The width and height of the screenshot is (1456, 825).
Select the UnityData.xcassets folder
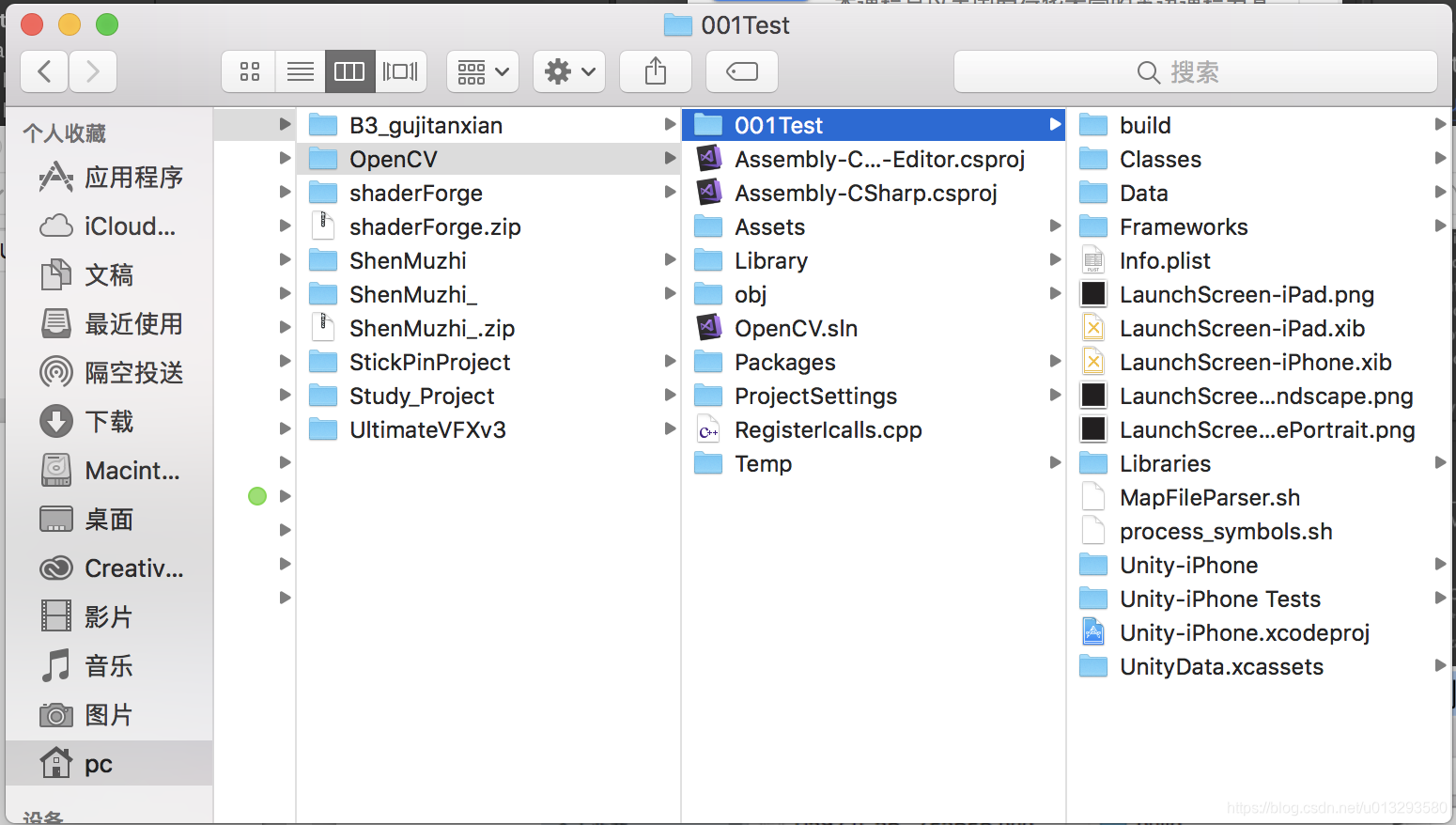pos(1260,666)
